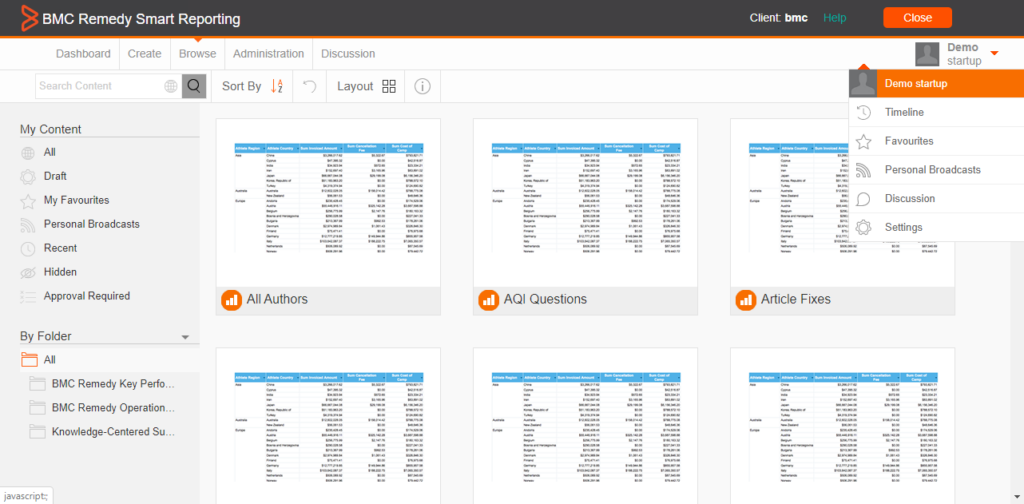Open the Layout options label
The height and width of the screenshot is (504, 1024).
[x=355, y=86]
